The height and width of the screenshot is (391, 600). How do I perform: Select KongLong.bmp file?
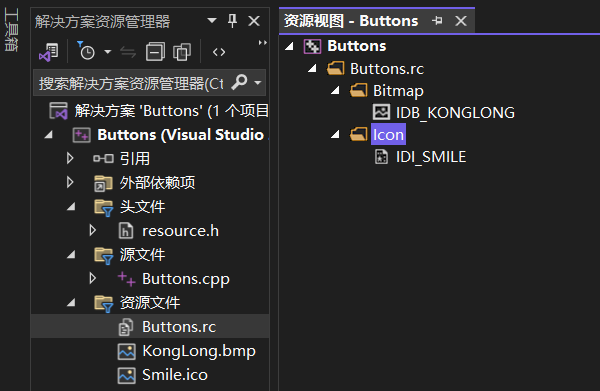click(199, 351)
